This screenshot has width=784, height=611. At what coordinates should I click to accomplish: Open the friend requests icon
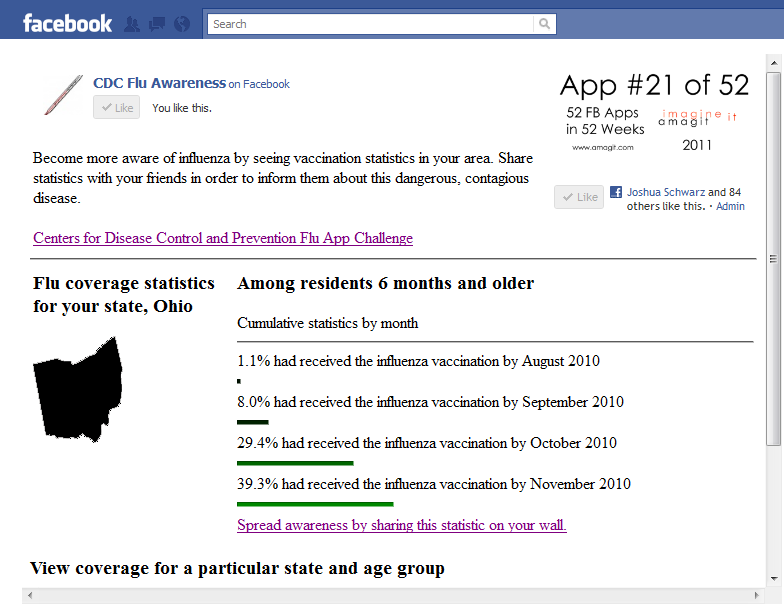(132, 24)
